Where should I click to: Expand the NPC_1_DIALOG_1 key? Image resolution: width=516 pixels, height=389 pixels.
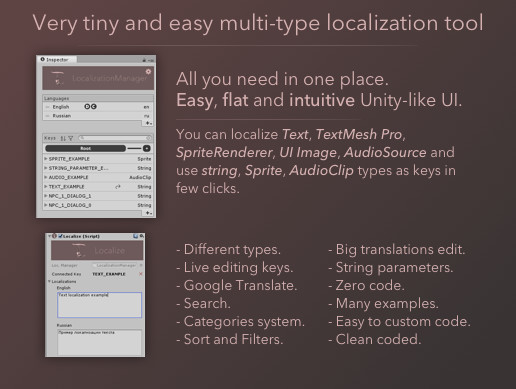pos(46,196)
